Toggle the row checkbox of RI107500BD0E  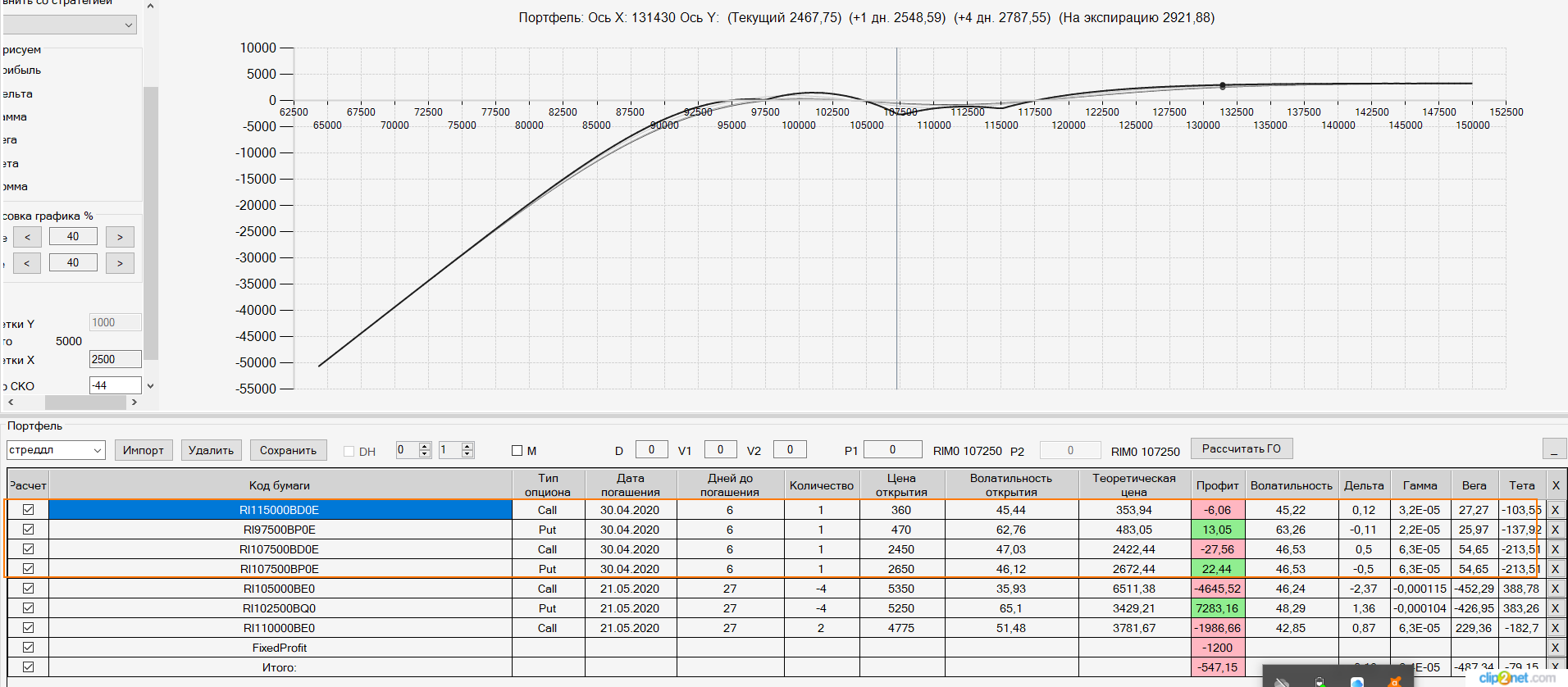click(x=28, y=549)
